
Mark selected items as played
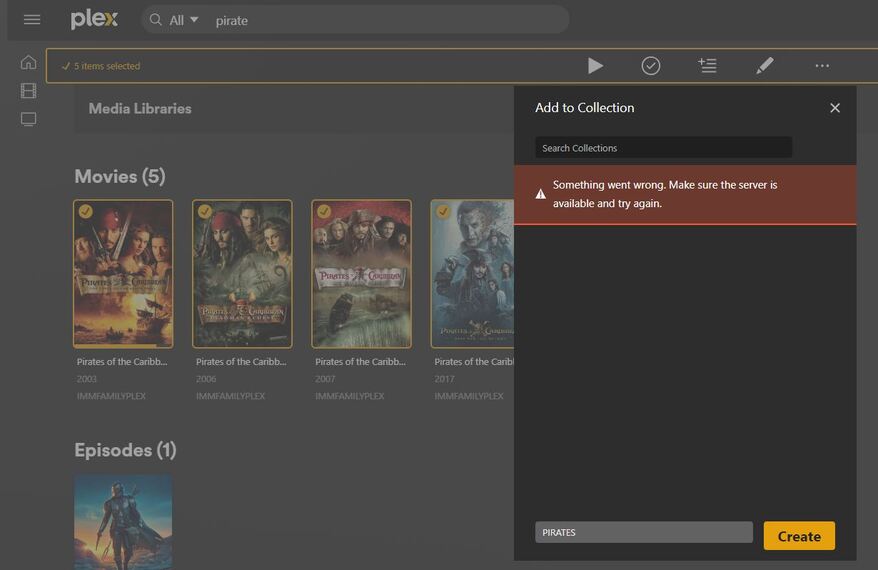[x=651, y=66]
